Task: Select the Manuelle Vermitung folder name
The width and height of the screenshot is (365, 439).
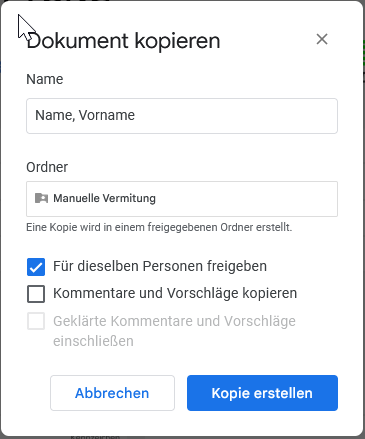Action: [x=104, y=198]
